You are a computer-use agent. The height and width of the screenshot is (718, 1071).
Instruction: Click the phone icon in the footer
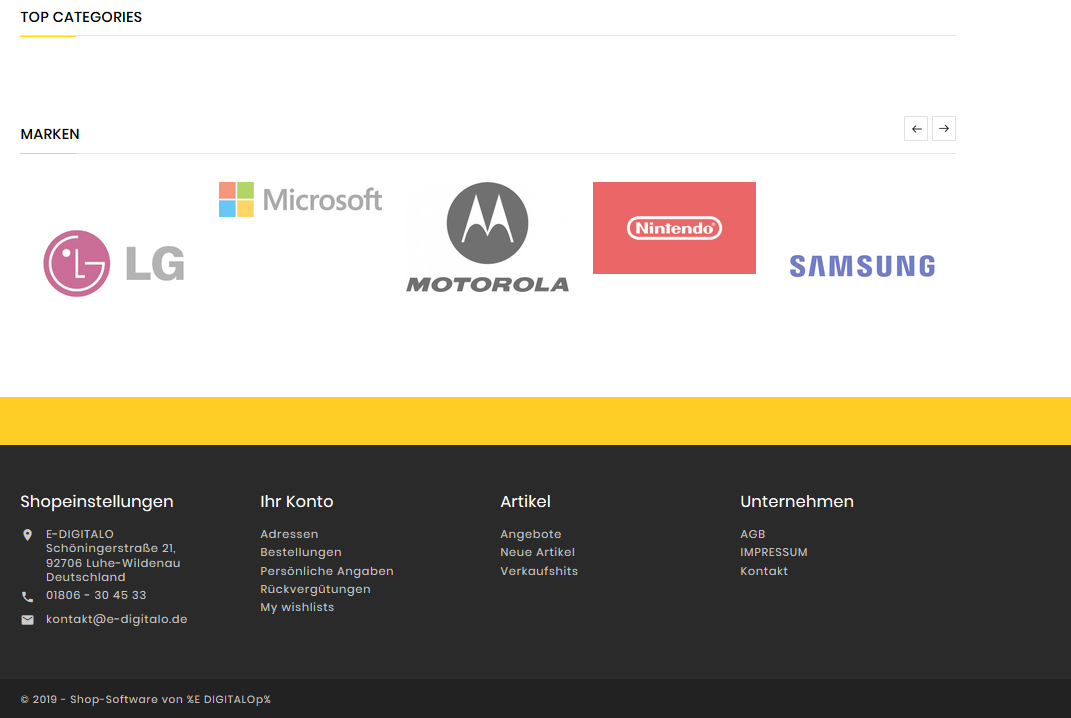pyautogui.click(x=27, y=597)
